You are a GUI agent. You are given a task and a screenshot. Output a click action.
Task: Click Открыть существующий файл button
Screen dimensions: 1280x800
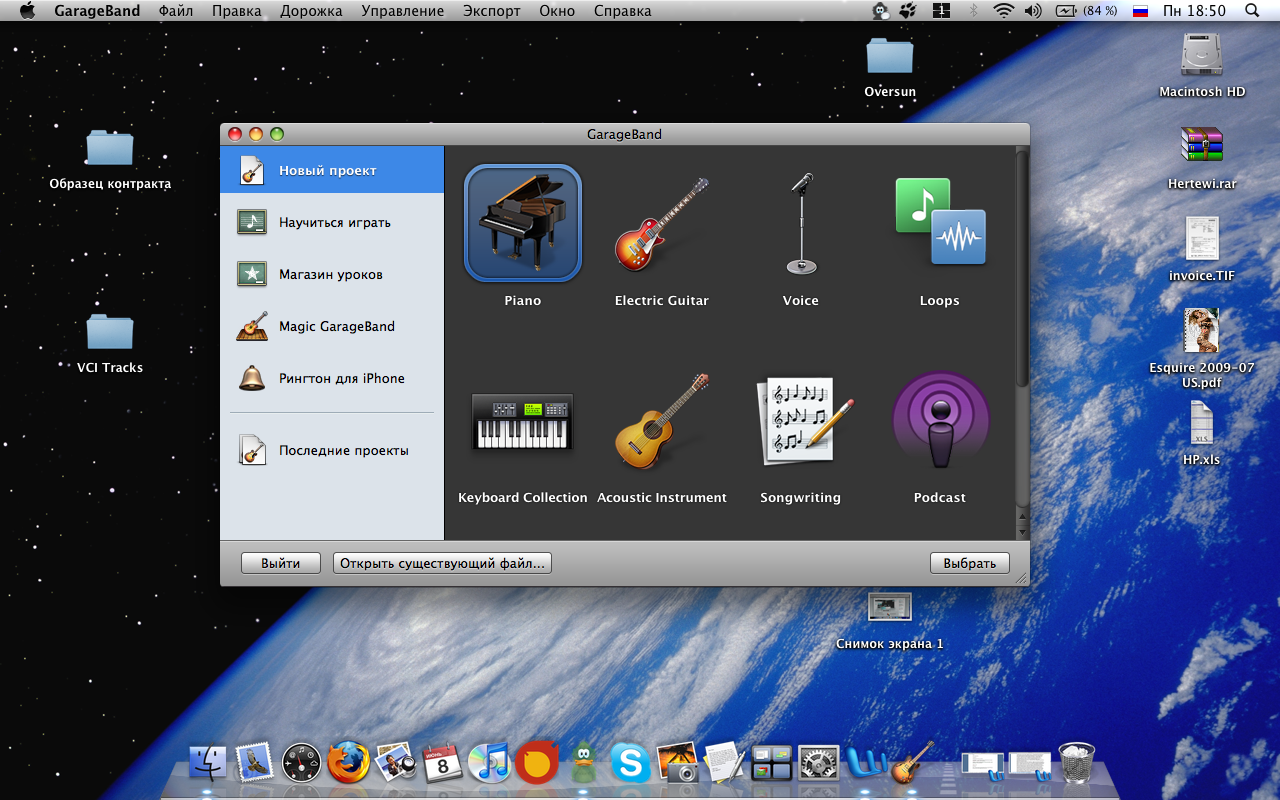442,563
